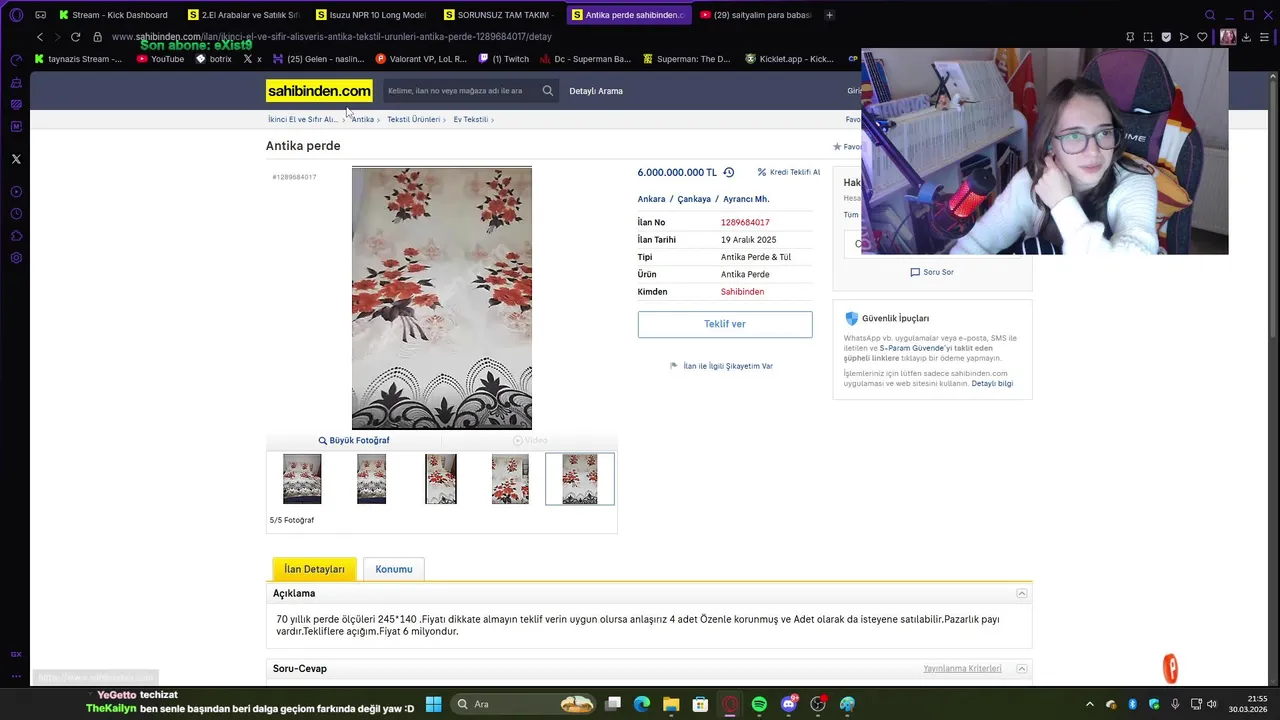The height and width of the screenshot is (720, 1280).
Task: Click the heart bookmark icon
Action: click(1202, 37)
